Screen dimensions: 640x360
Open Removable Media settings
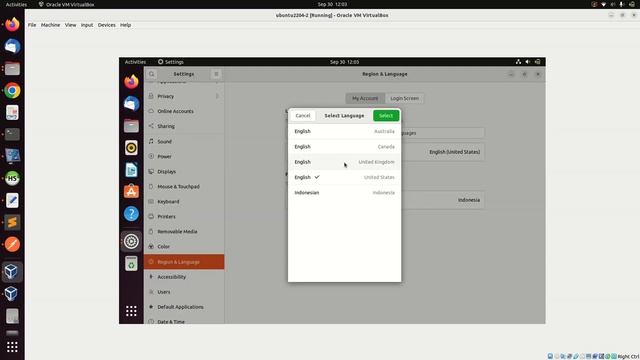(184, 231)
